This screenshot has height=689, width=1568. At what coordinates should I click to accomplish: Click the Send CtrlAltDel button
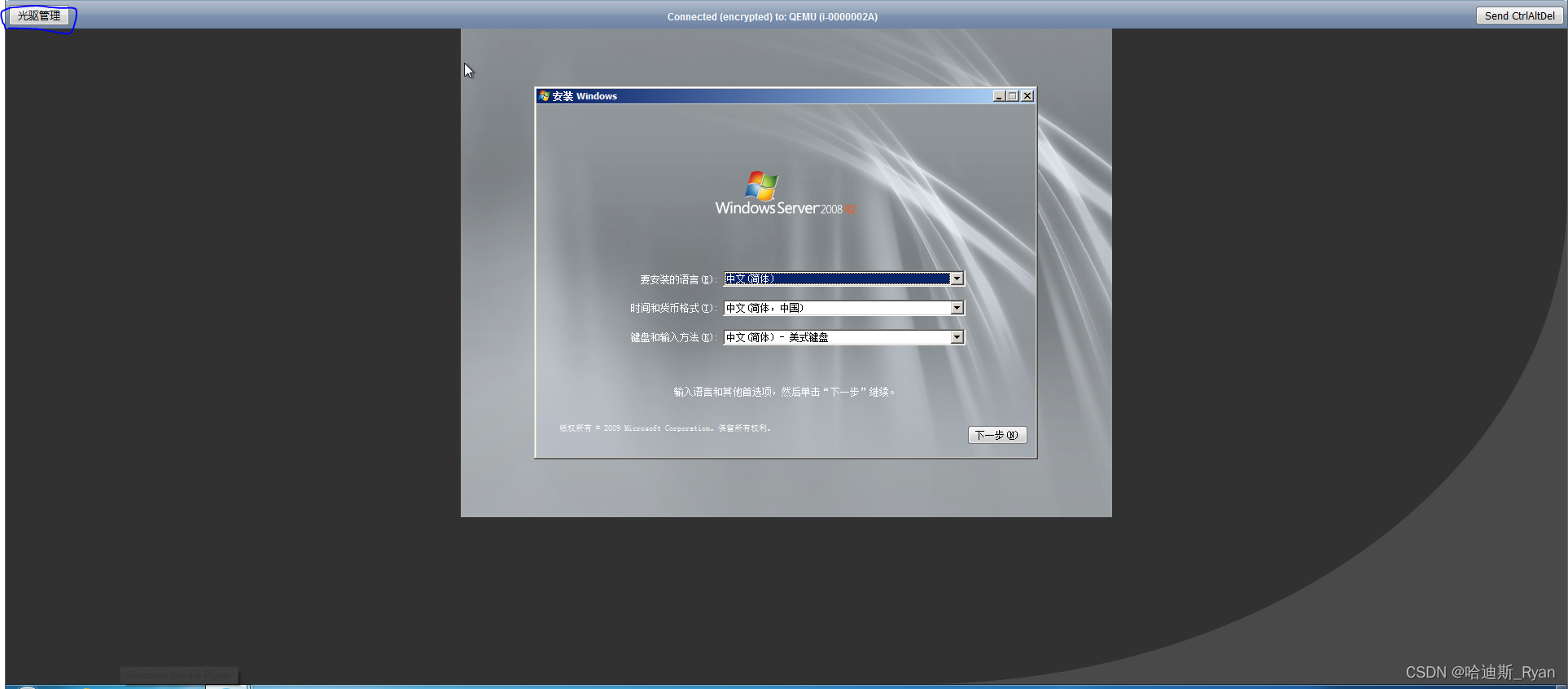[x=1519, y=15]
